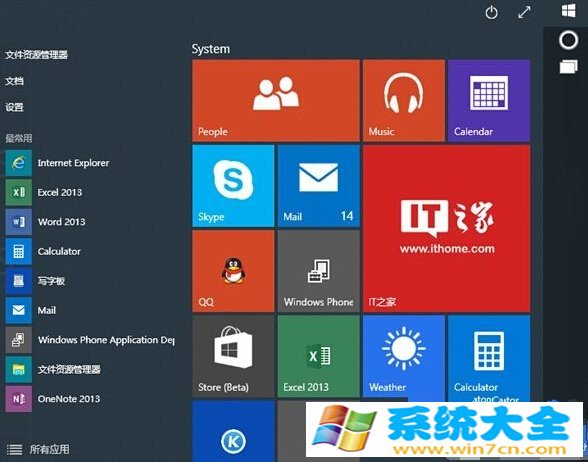Viewport: 588px width, 462px height.
Task: Click the 所有应用 all apps button
Action: tap(38, 449)
